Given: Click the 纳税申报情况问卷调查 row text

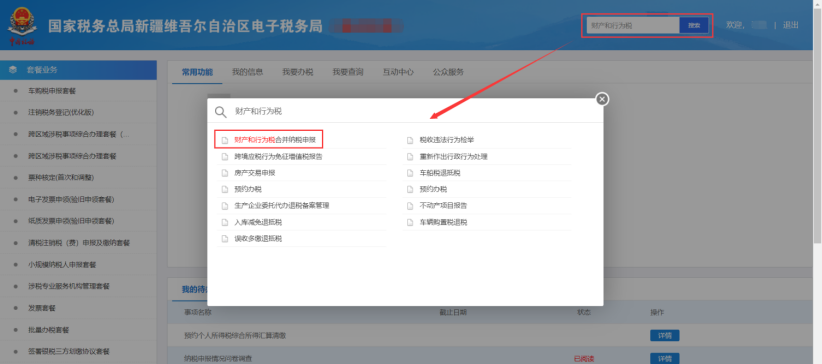Looking at the screenshot, I should (219, 359).
